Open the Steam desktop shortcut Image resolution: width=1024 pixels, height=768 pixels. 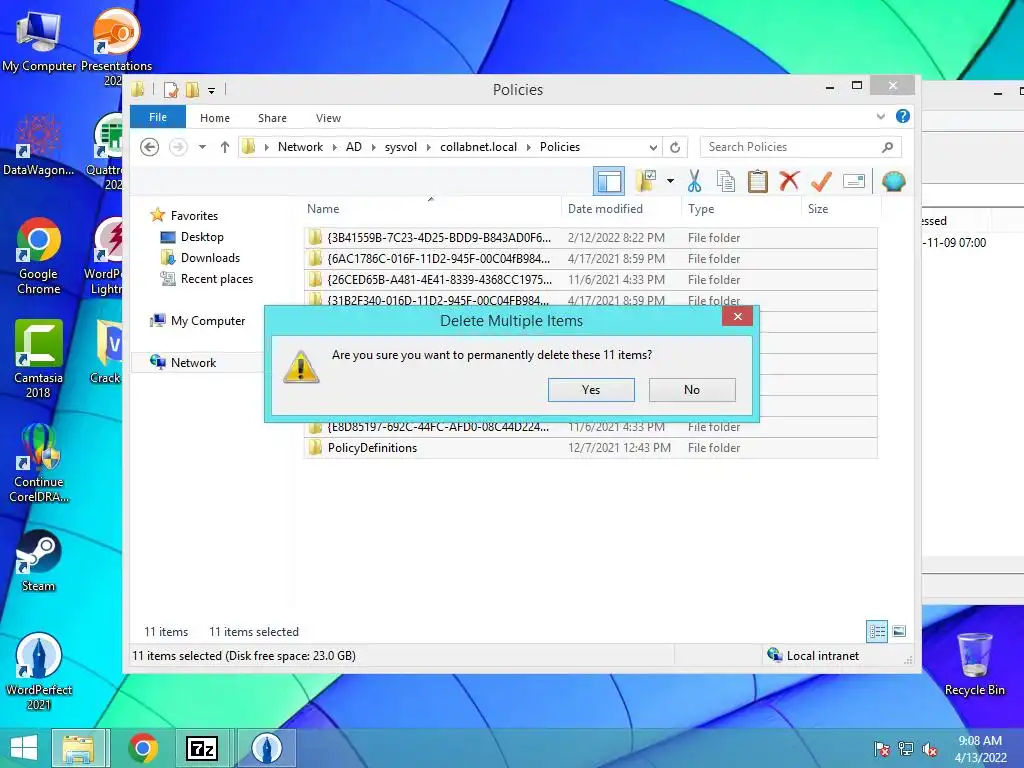[x=38, y=560]
